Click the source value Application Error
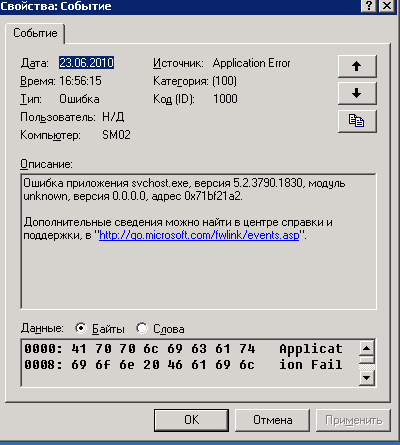 point(252,63)
